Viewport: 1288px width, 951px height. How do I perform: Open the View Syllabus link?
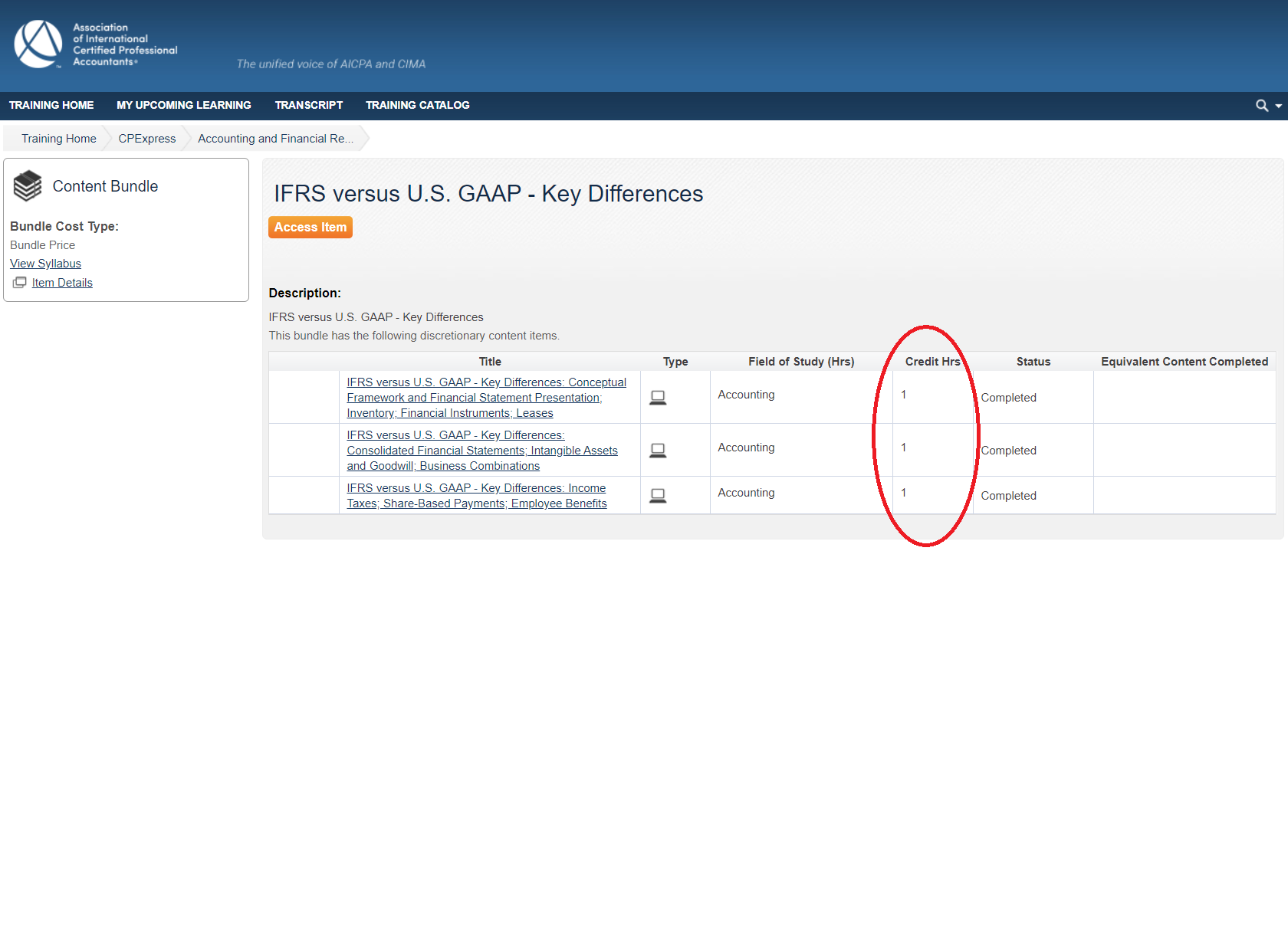click(x=45, y=263)
